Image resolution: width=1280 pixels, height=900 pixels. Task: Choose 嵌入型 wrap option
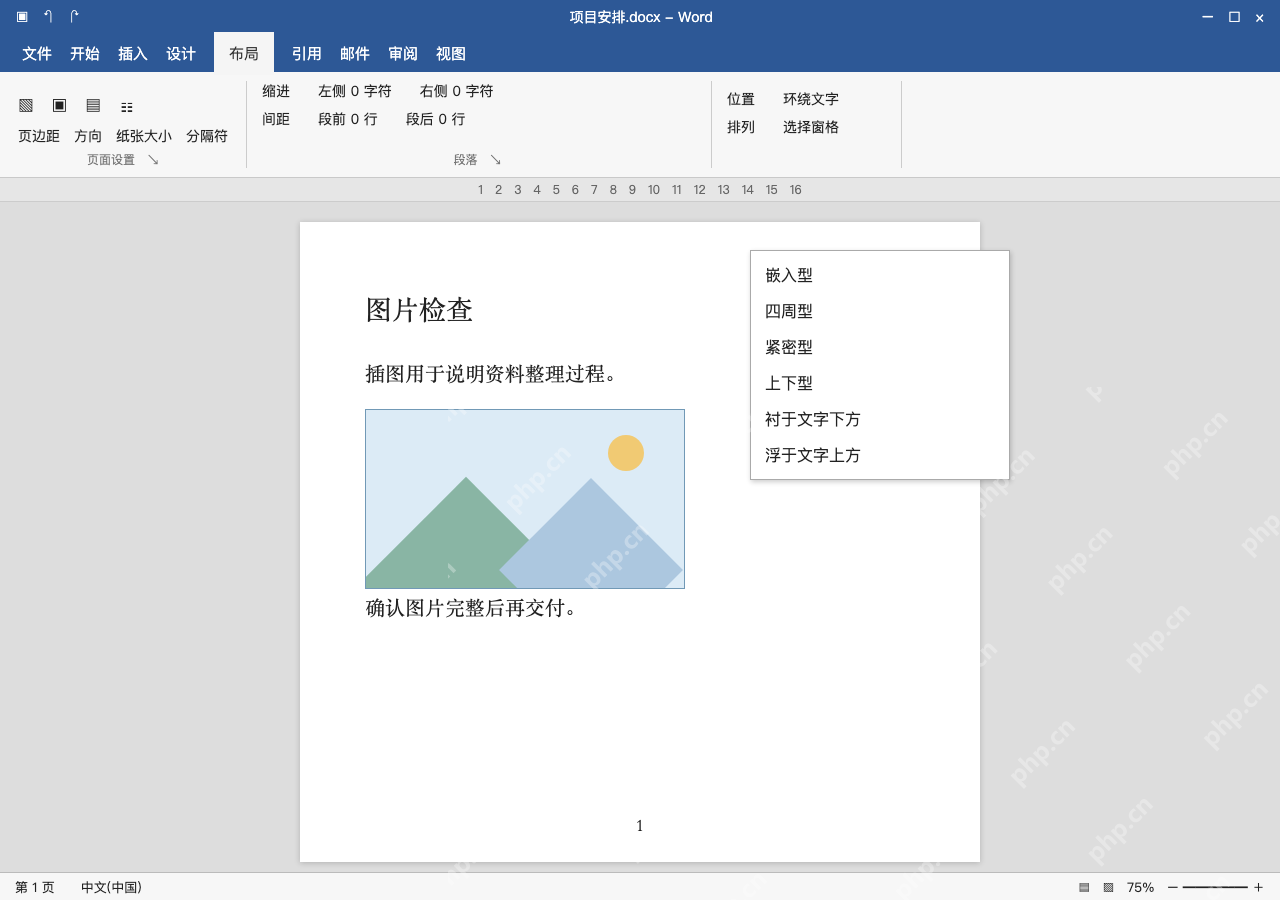pos(880,275)
